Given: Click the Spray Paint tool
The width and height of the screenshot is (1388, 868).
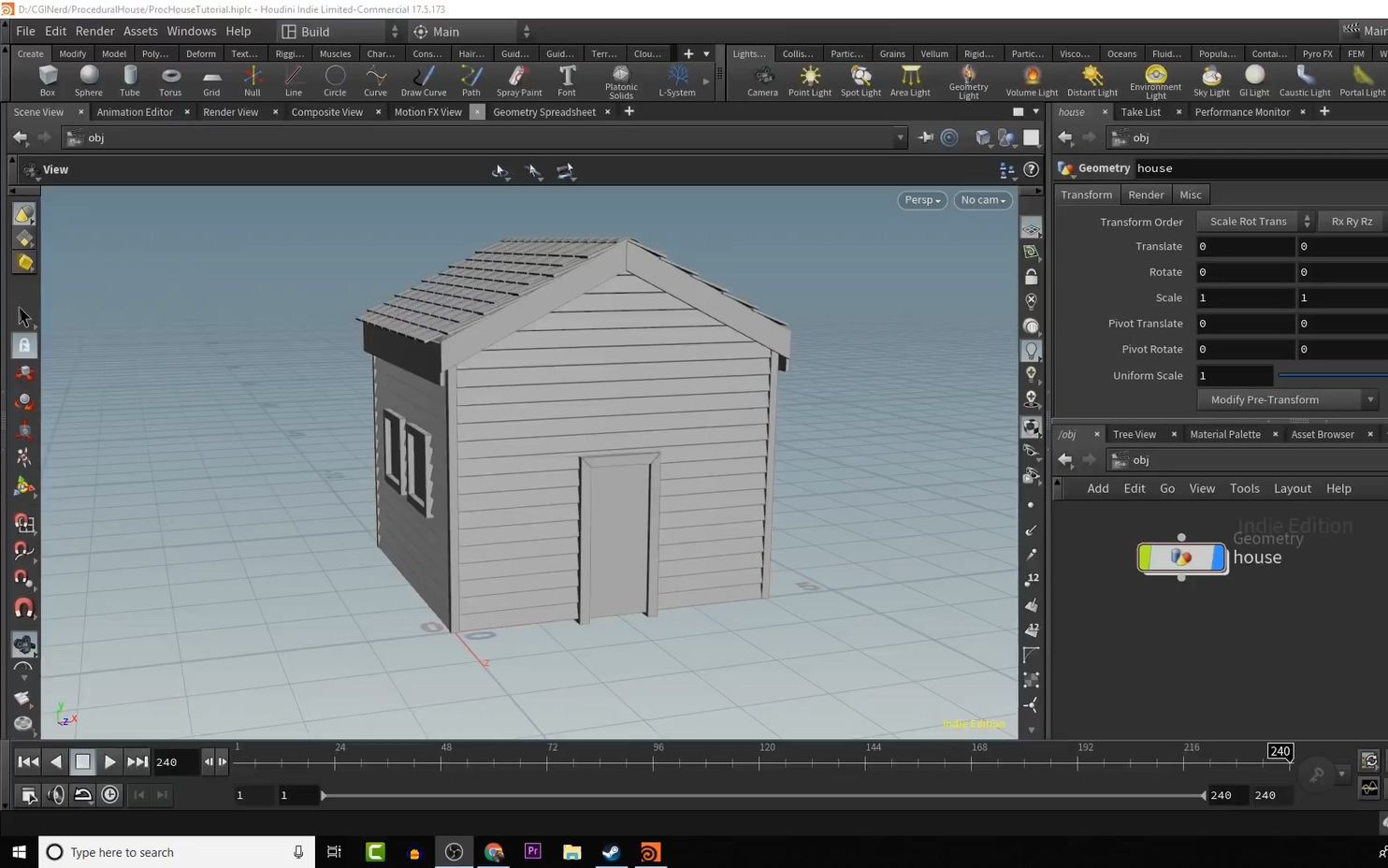Looking at the screenshot, I should [519, 80].
